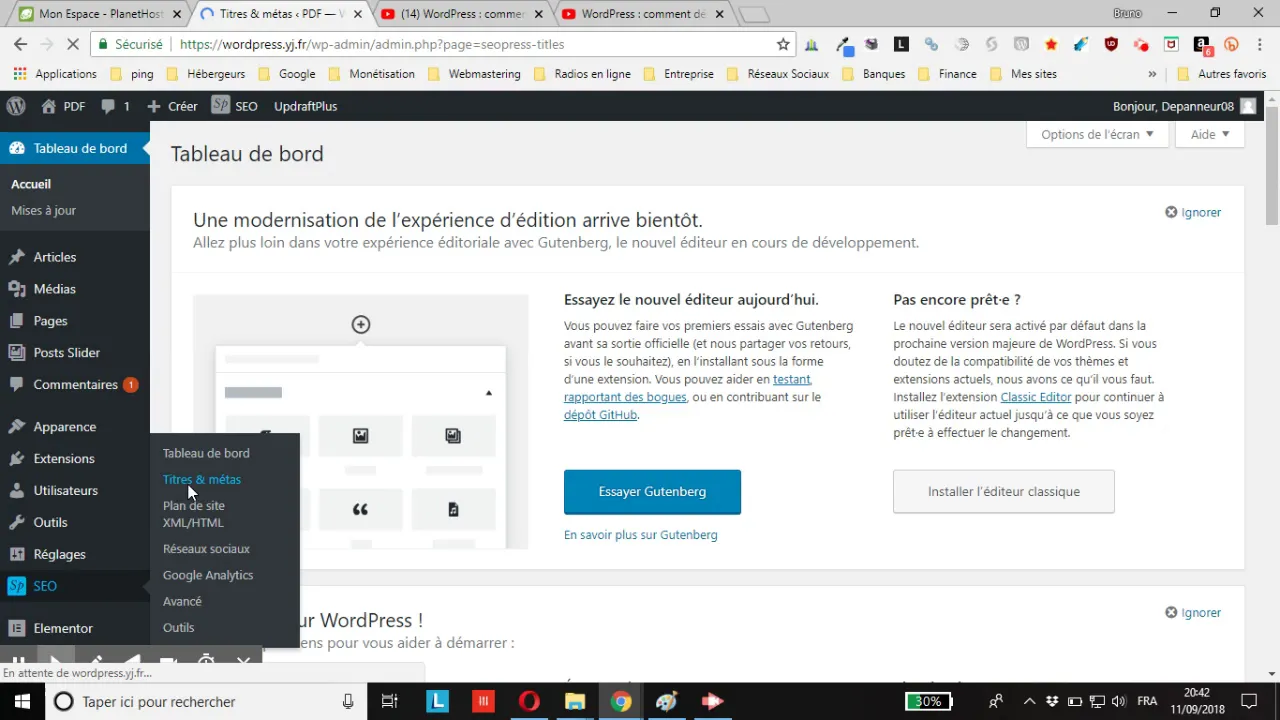Open the Classic Editor link

[x=1035, y=397]
